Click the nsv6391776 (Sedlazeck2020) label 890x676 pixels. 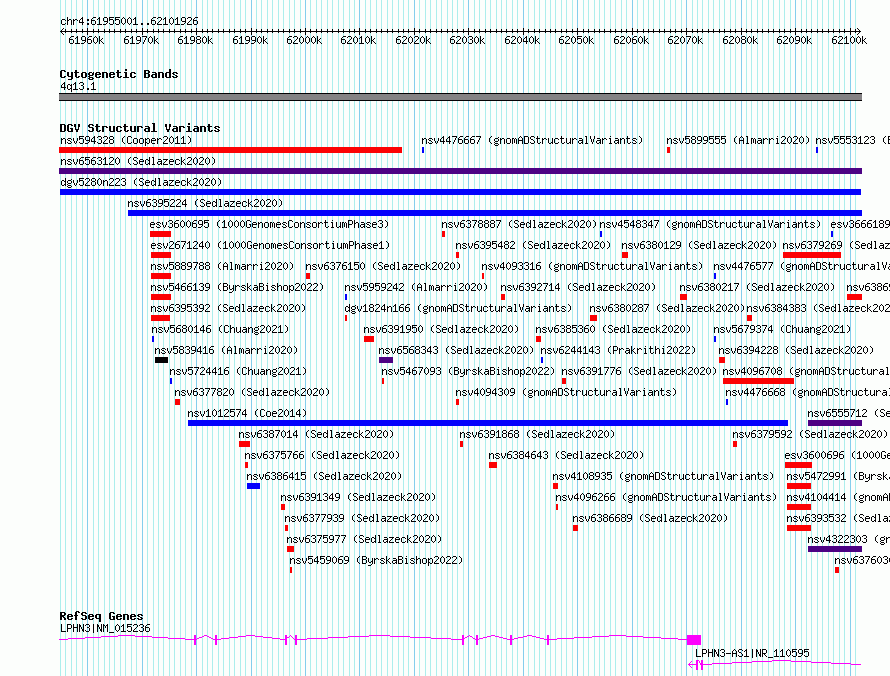coord(639,371)
